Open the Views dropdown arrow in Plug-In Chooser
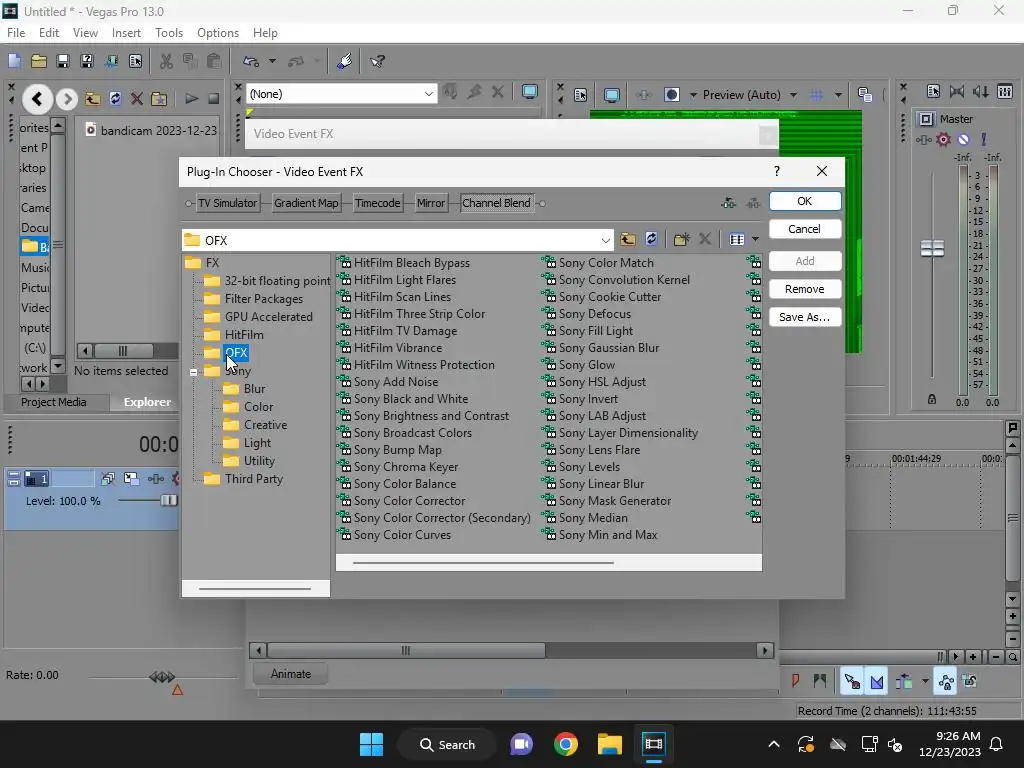 click(x=755, y=239)
